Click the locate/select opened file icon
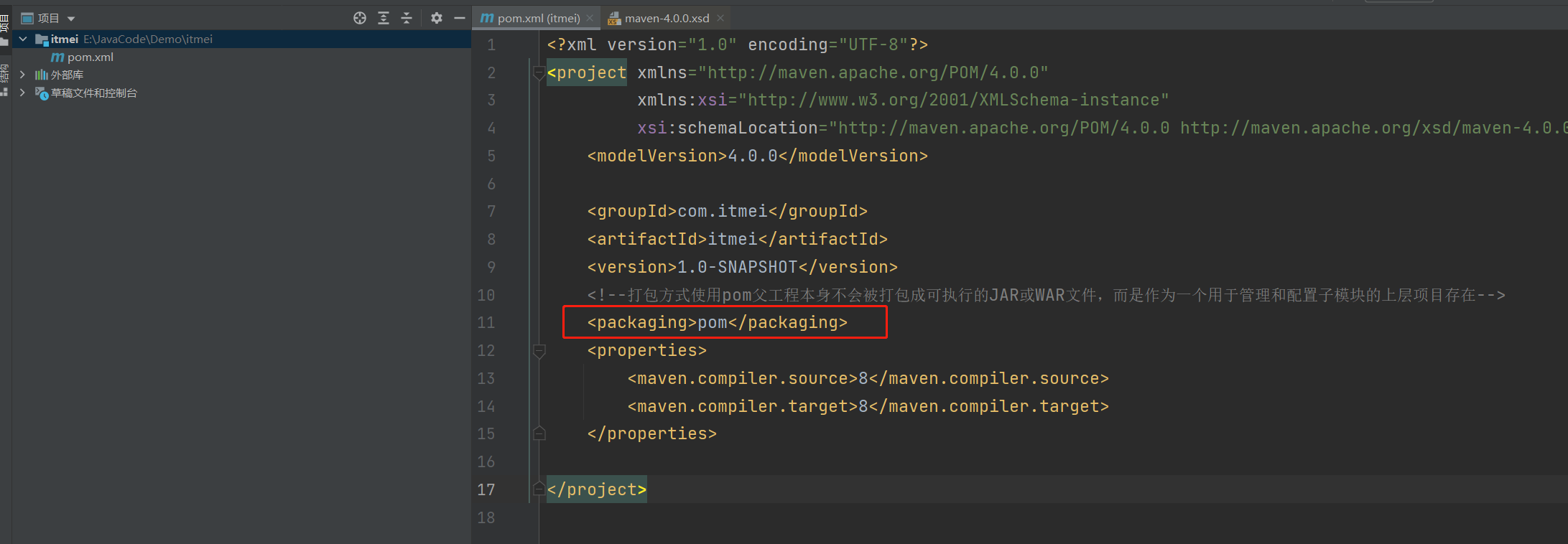This screenshot has width=1568, height=544. click(360, 18)
